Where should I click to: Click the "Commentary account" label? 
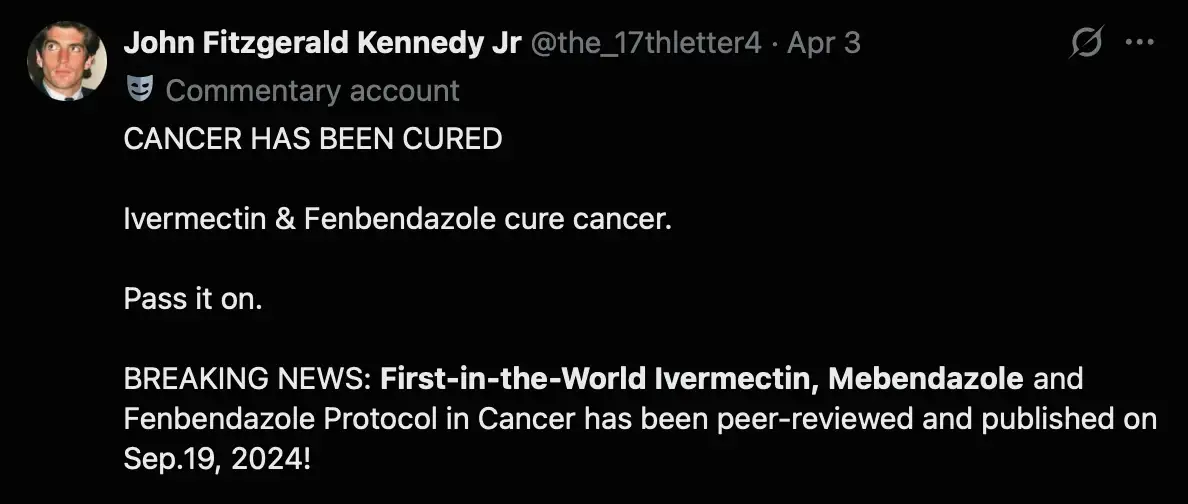(313, 91)
